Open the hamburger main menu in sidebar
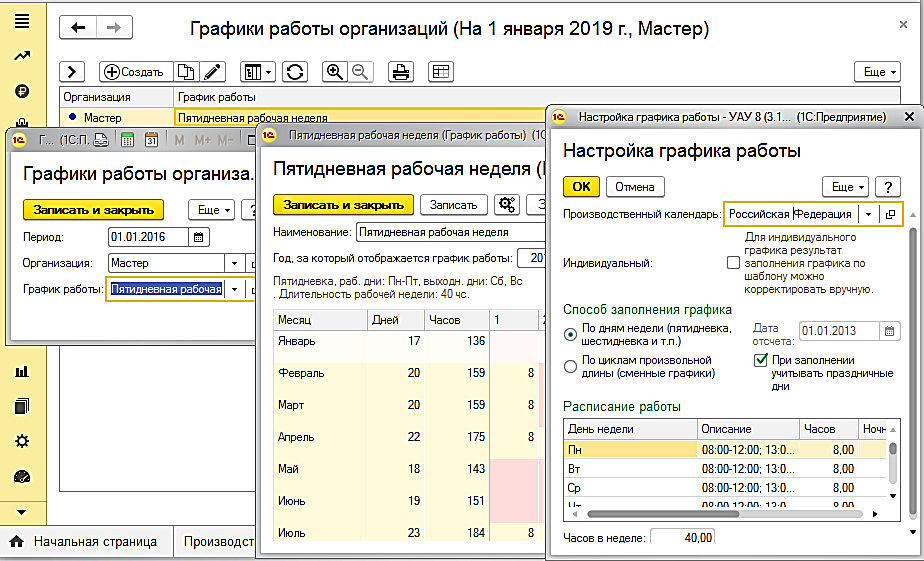 click(22, 21)
